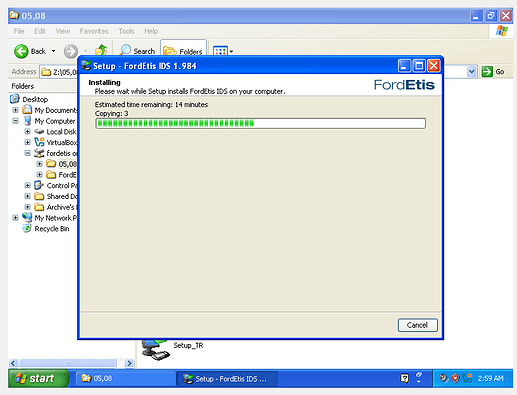The image size is (517, 395).
Task: Click the My Documents folder icon
Action: [27, 109]
